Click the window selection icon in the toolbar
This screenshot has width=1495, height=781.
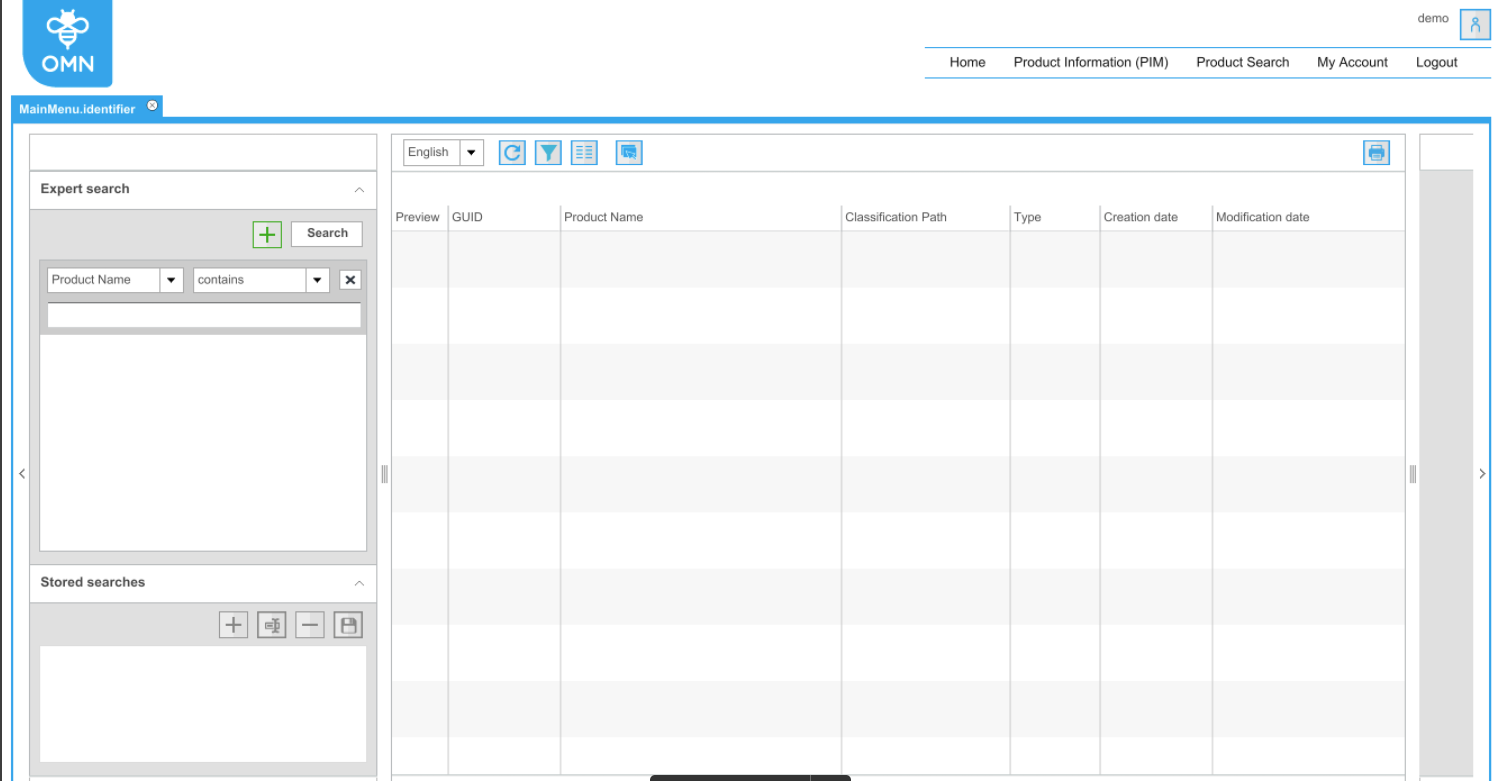point(628,152)
